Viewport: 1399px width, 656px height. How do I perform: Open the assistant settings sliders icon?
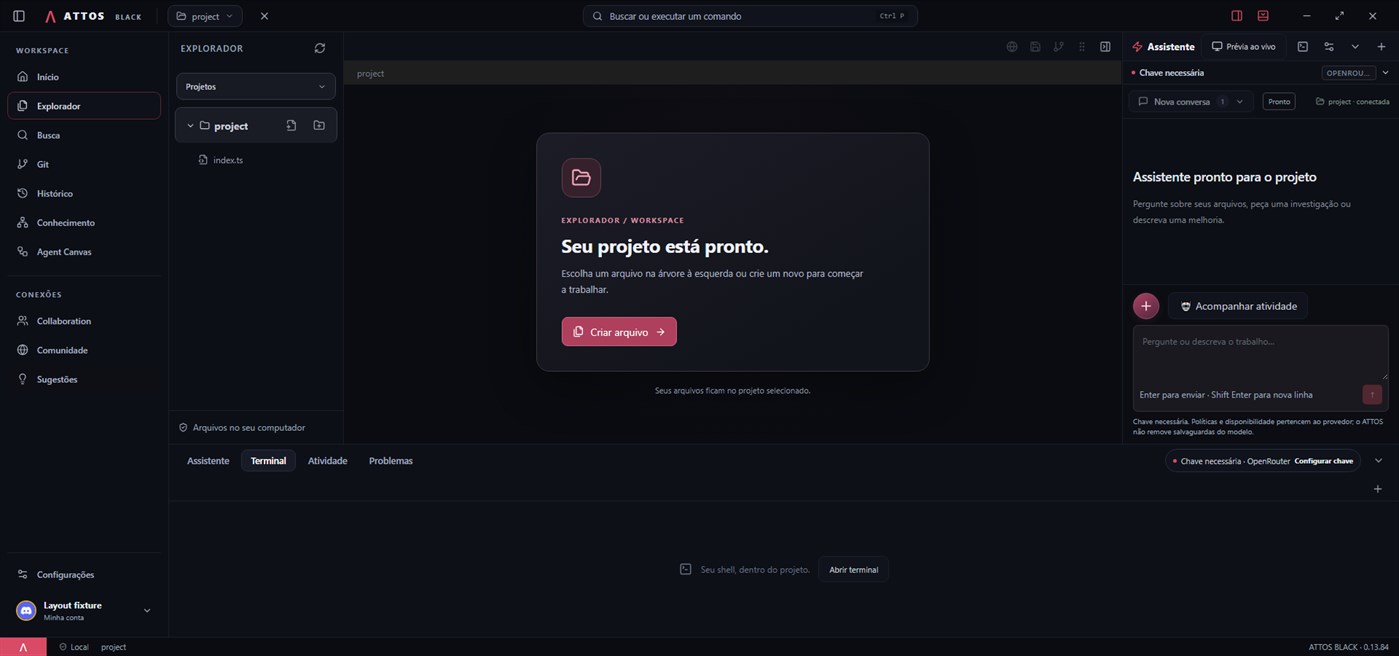click(x=1329, y=47)
